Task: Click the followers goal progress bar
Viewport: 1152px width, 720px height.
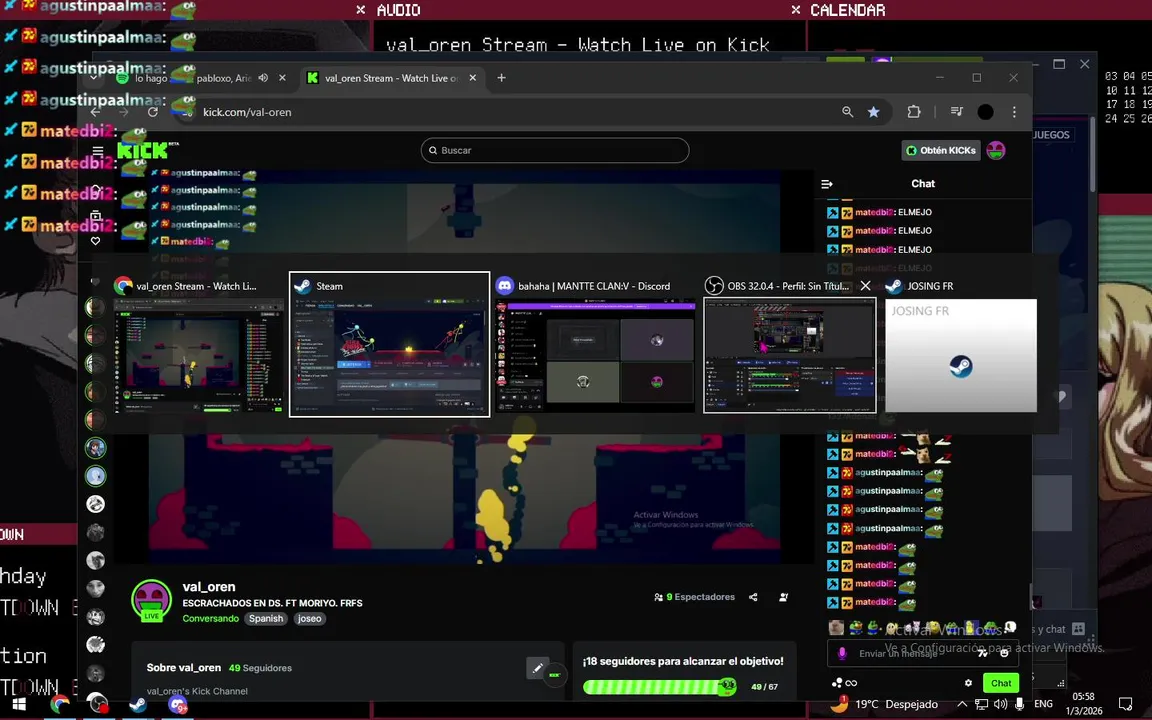Action: click(x=660, y=687)
